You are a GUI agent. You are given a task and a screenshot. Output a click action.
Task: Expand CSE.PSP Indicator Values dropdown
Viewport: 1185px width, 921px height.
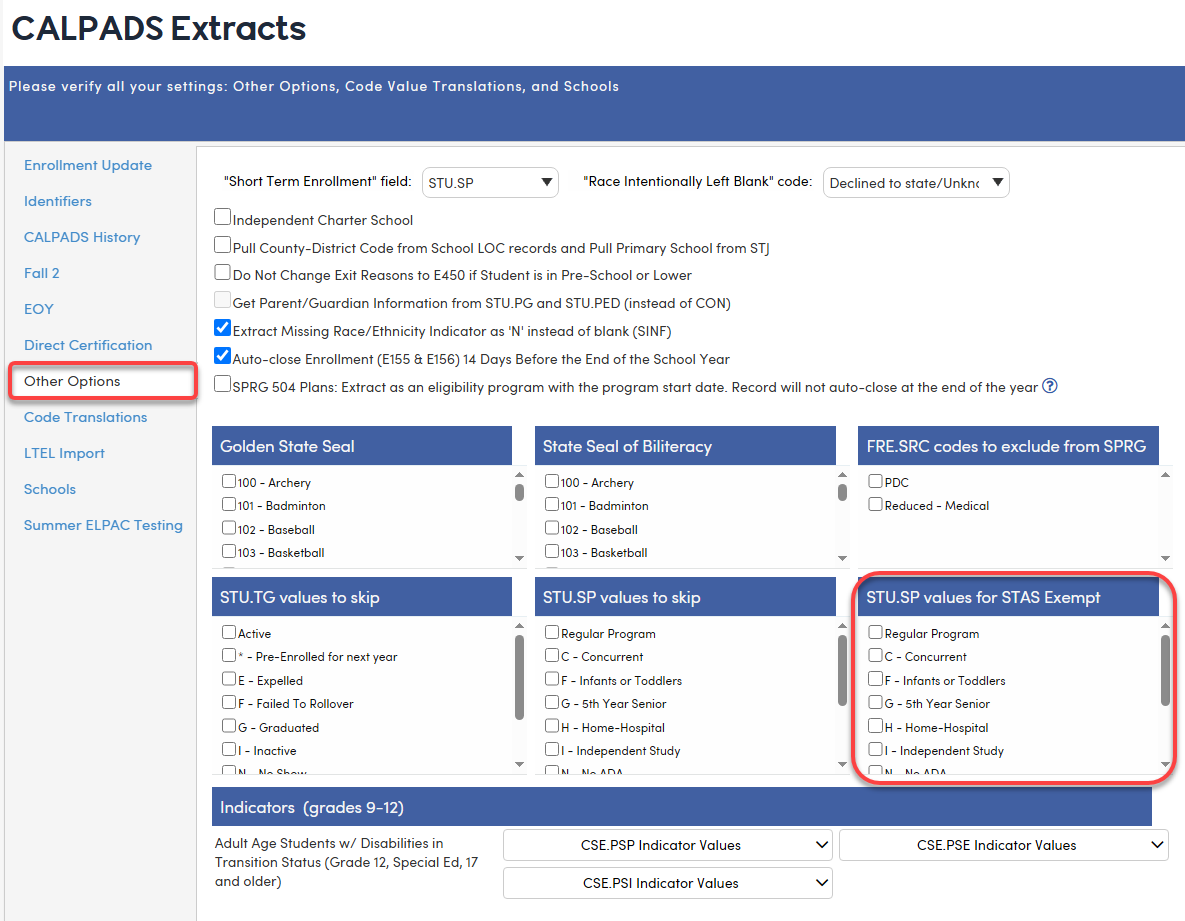pos(667,845)
